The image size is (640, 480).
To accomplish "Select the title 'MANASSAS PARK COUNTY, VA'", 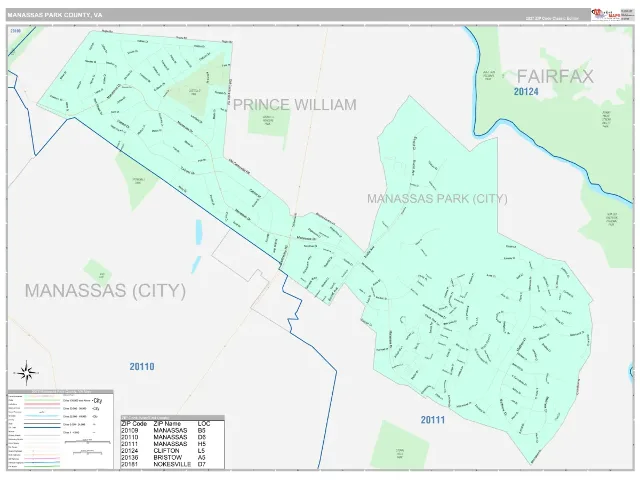I will [55, 15].
